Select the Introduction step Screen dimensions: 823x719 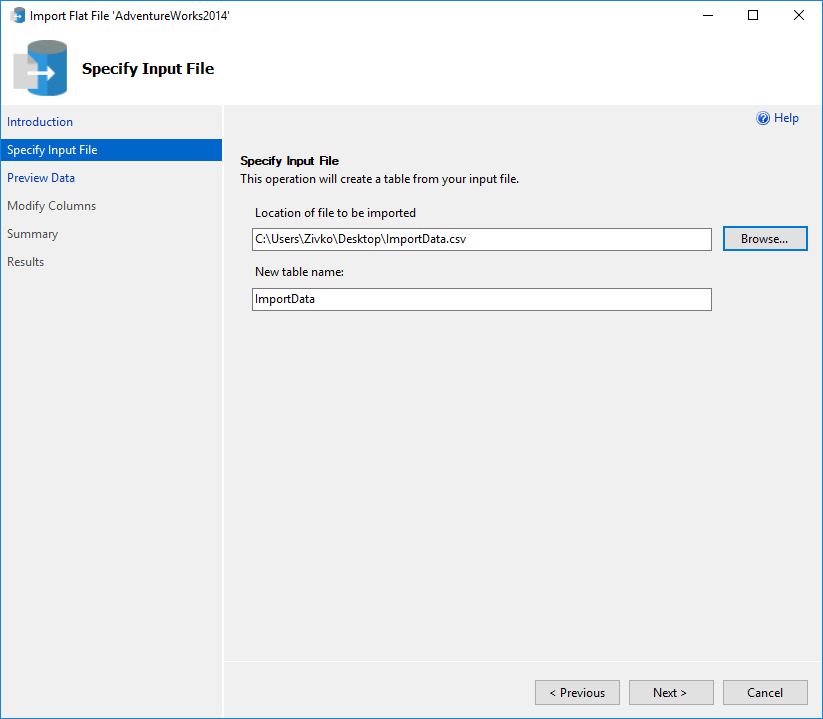pyautogui.click(x=40, y=121)
